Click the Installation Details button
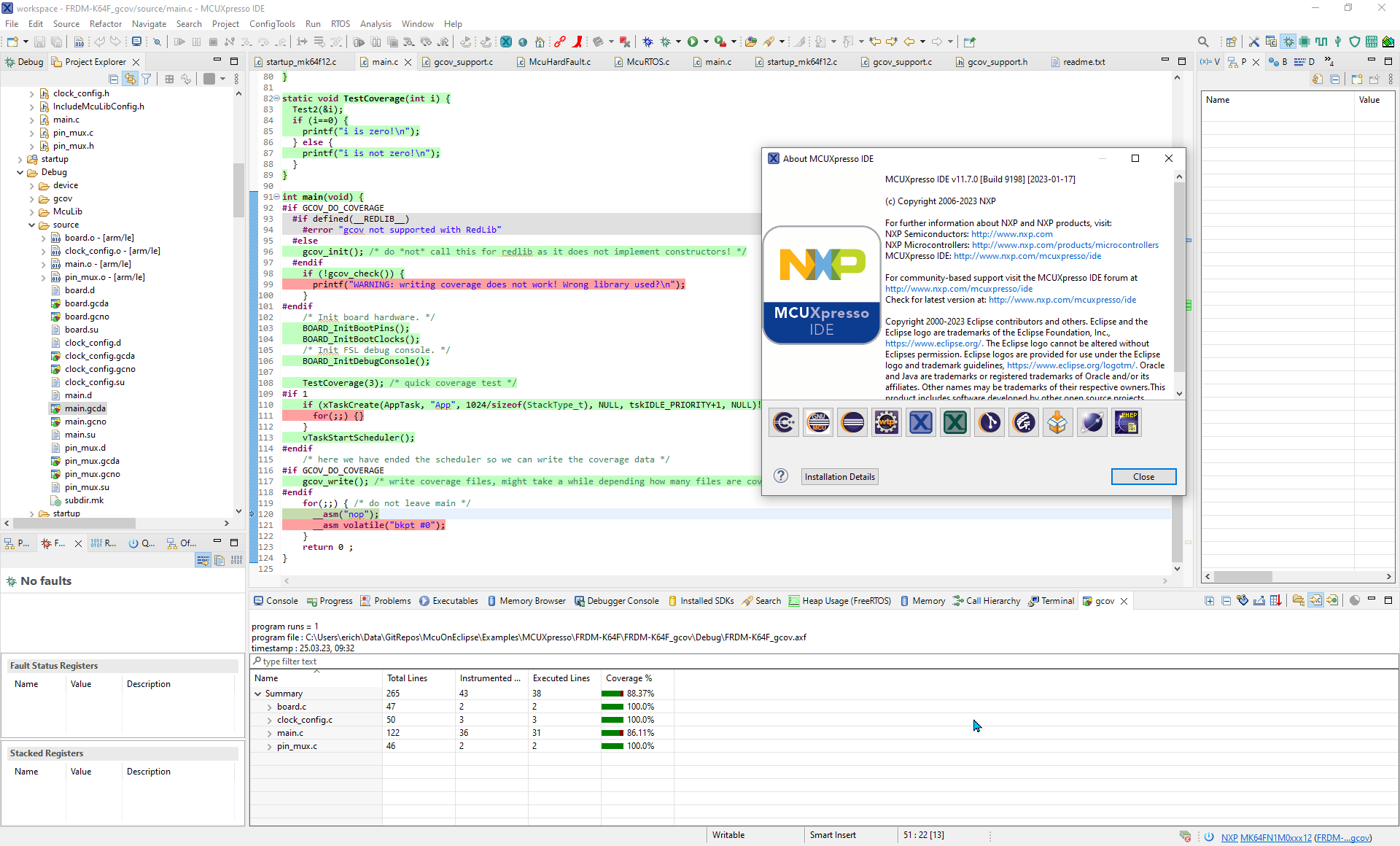The height and width of the screenshot is (846, 1400). coord(839,476)
